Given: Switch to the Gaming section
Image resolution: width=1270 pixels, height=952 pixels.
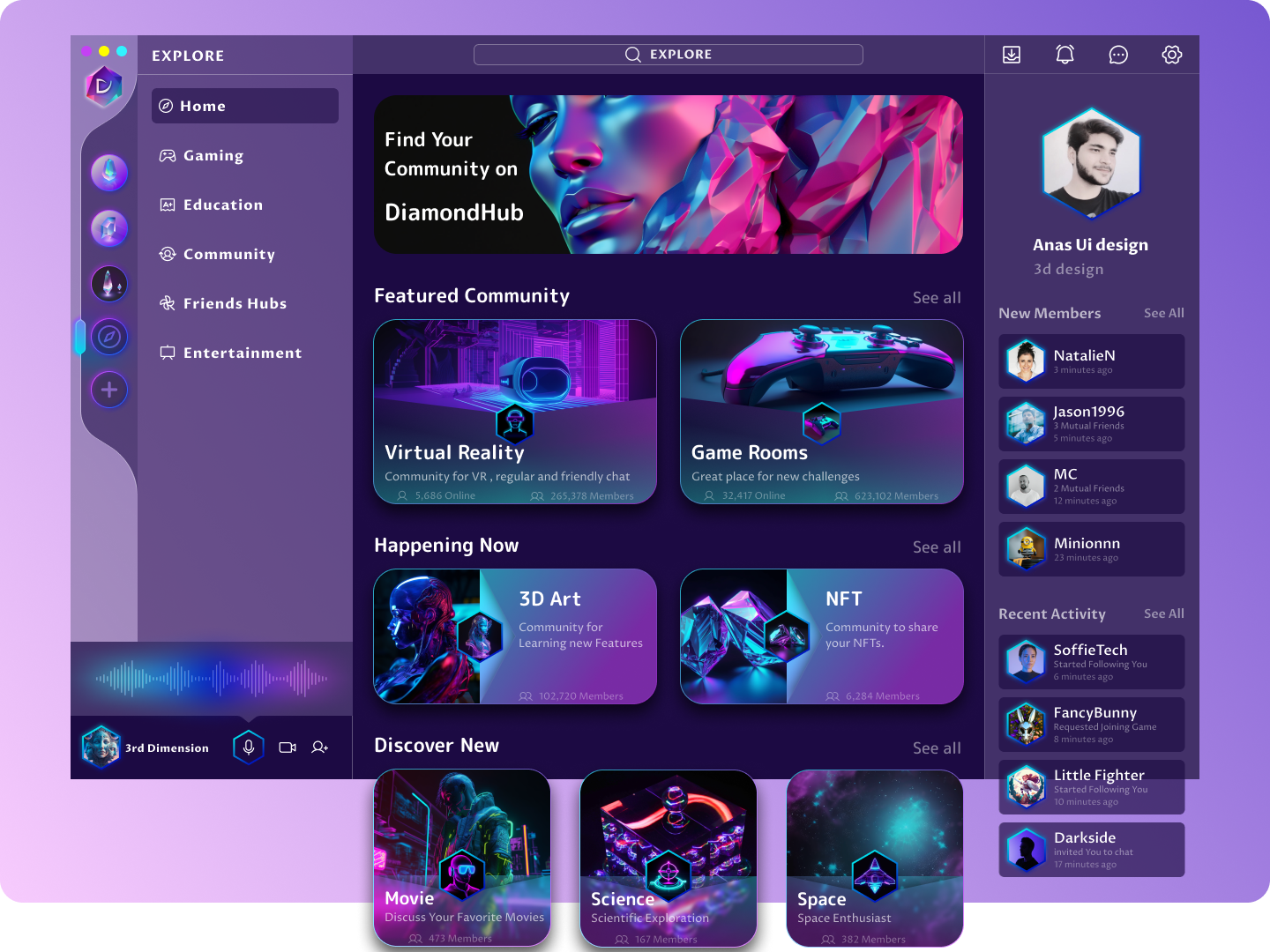Looking at the screenshot, I should point(213,155).
